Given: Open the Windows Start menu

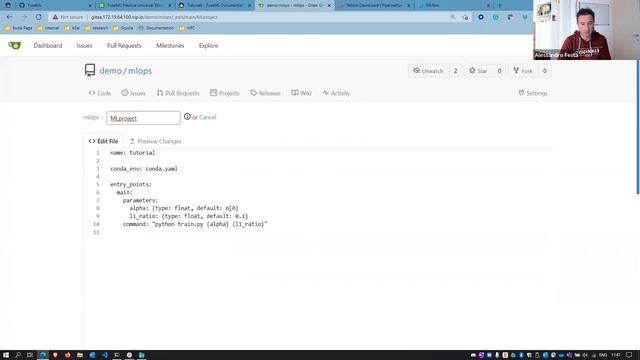Looking at the screenshot, I should tap(6, 355).
